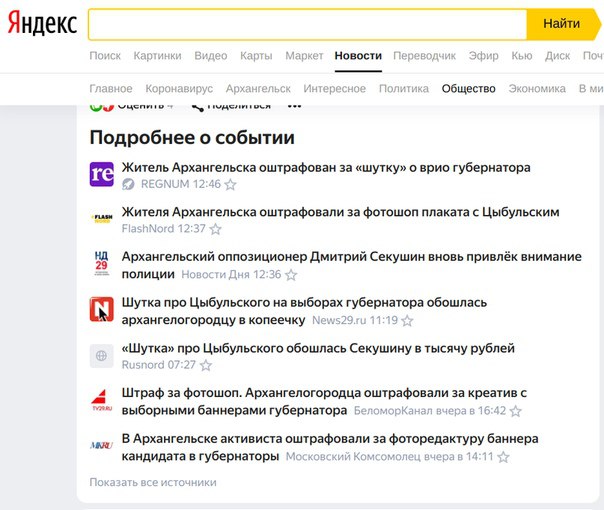604x510 pixels.
Task: Favorite News29.ru source via star icon
Action: 407,320
